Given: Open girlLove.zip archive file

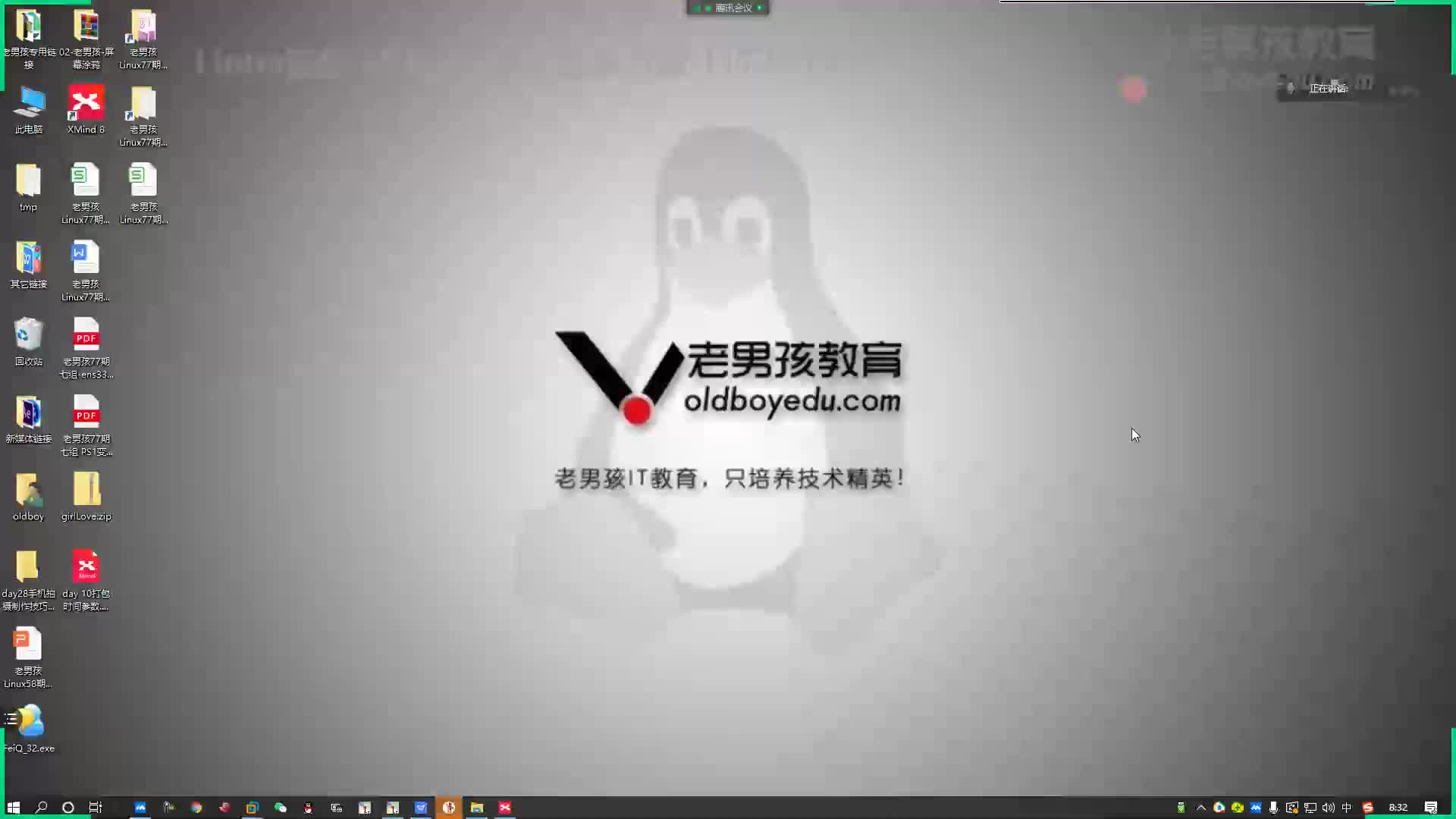Looking at the screenshot, I should click(86, 492).
